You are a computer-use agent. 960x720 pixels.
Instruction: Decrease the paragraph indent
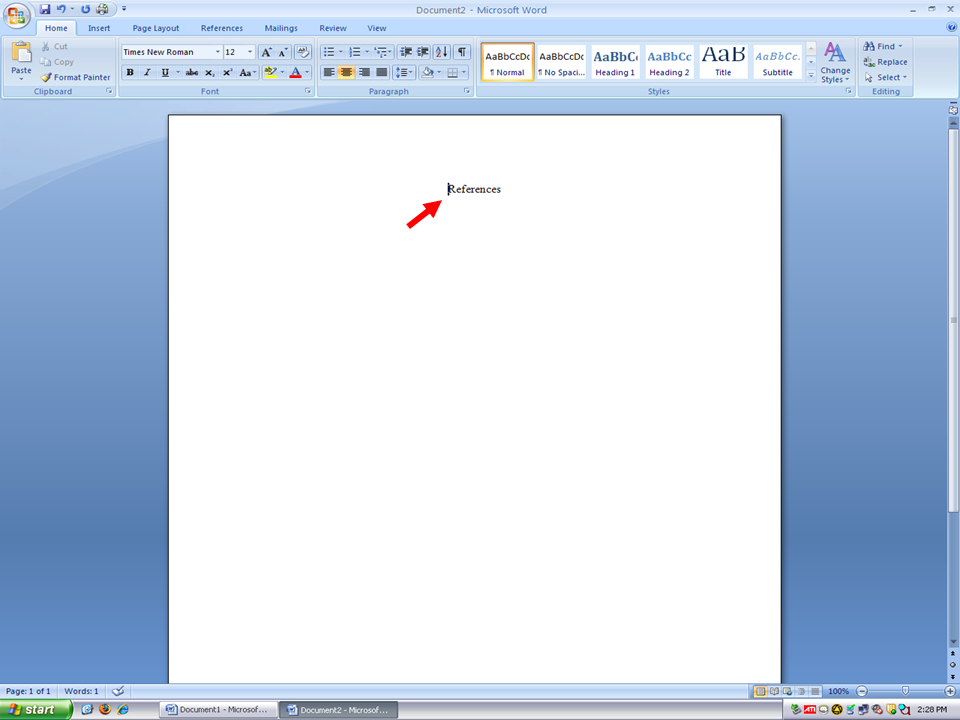(x=405, y=52)
